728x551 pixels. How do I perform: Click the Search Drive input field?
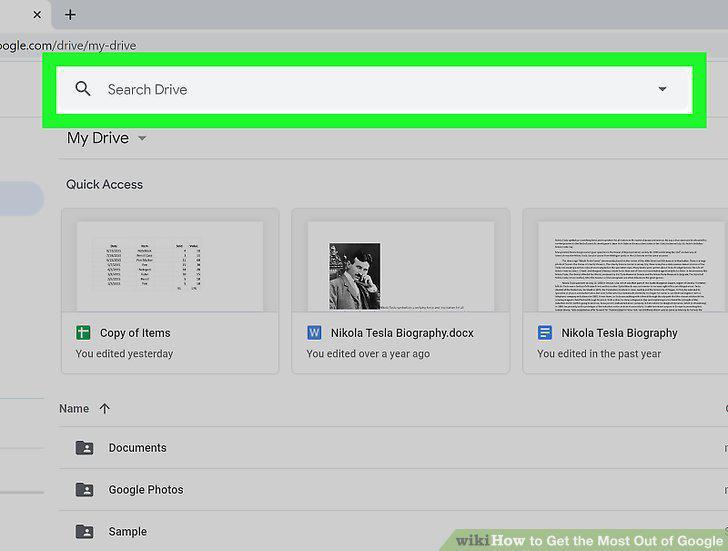[374, 90]
